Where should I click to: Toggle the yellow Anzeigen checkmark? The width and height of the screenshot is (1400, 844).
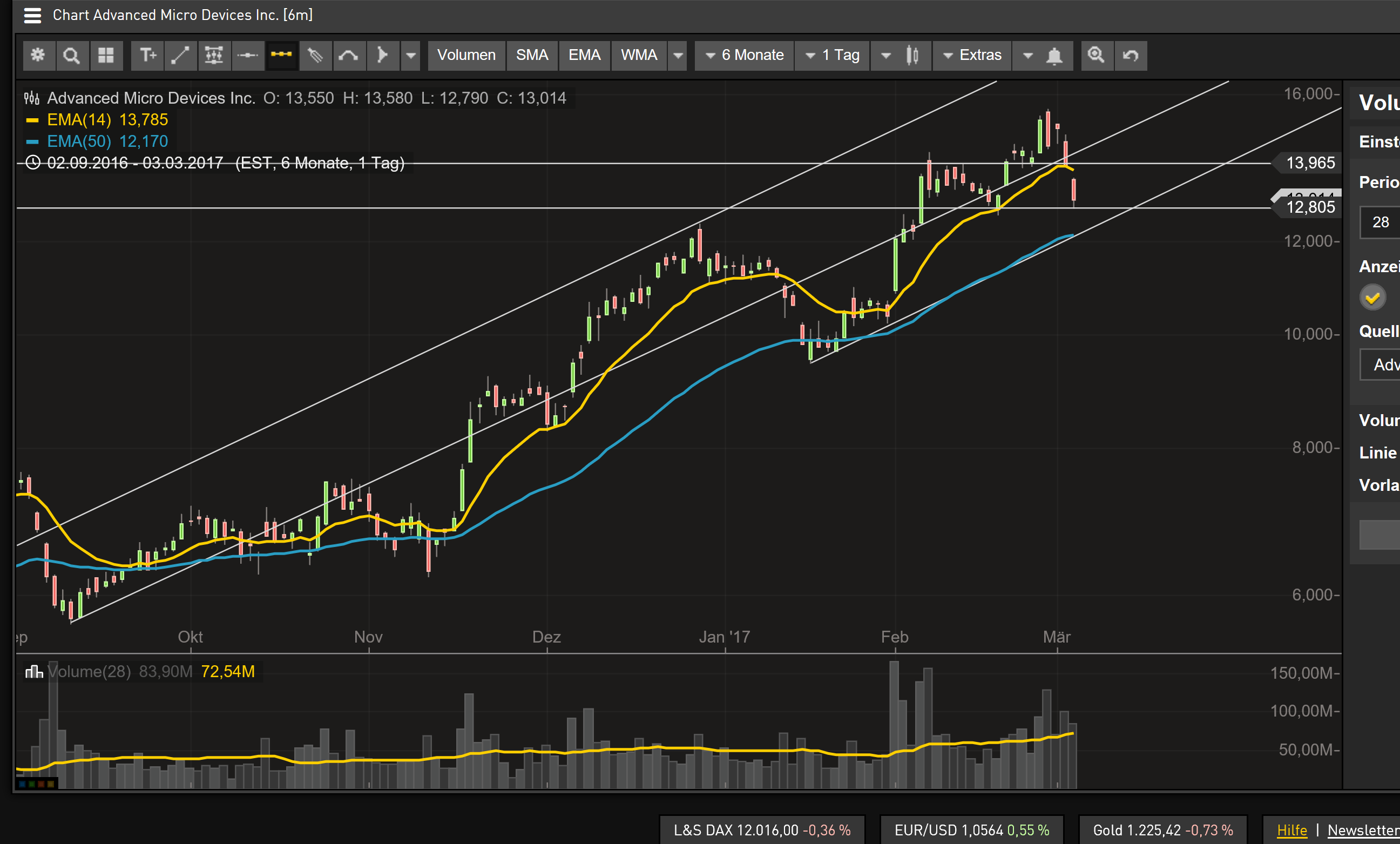[x=1372, y=298]
